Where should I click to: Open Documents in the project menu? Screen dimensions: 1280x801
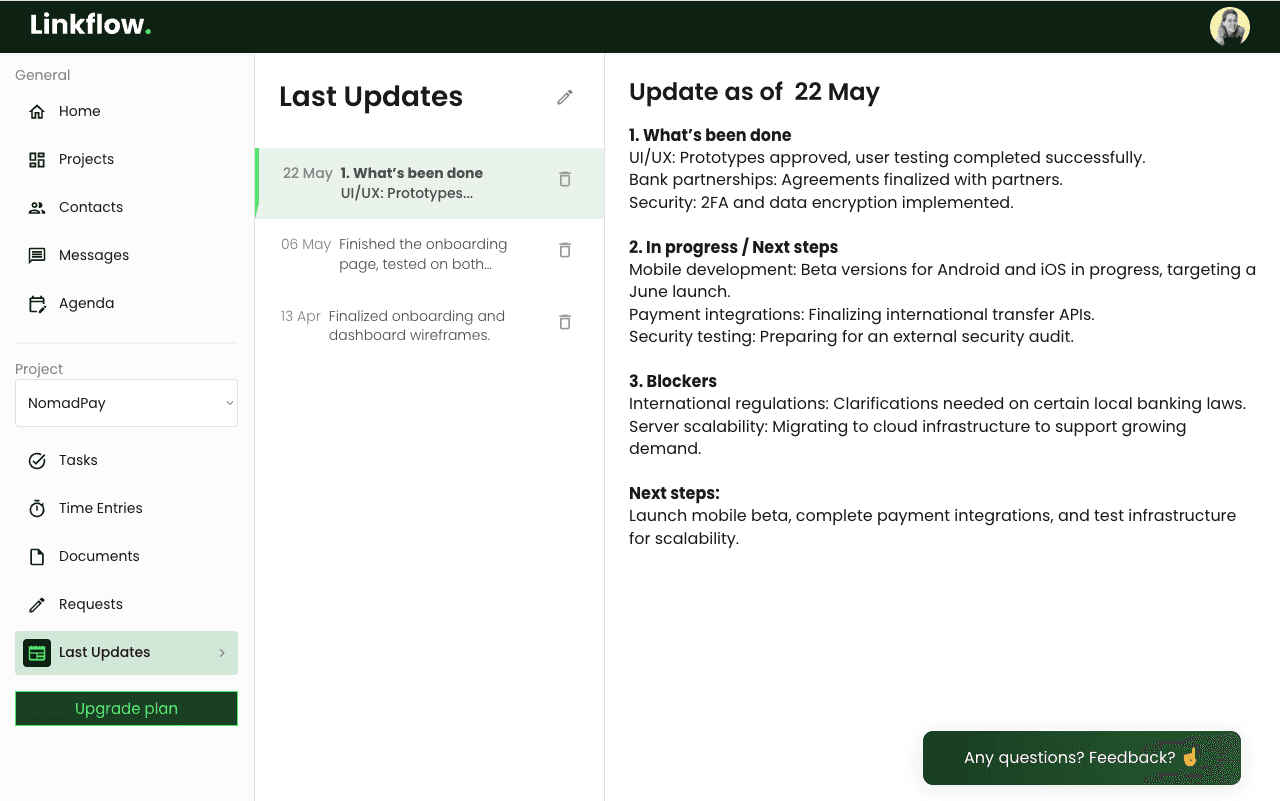pyautogui.click(x=126, y=556)
